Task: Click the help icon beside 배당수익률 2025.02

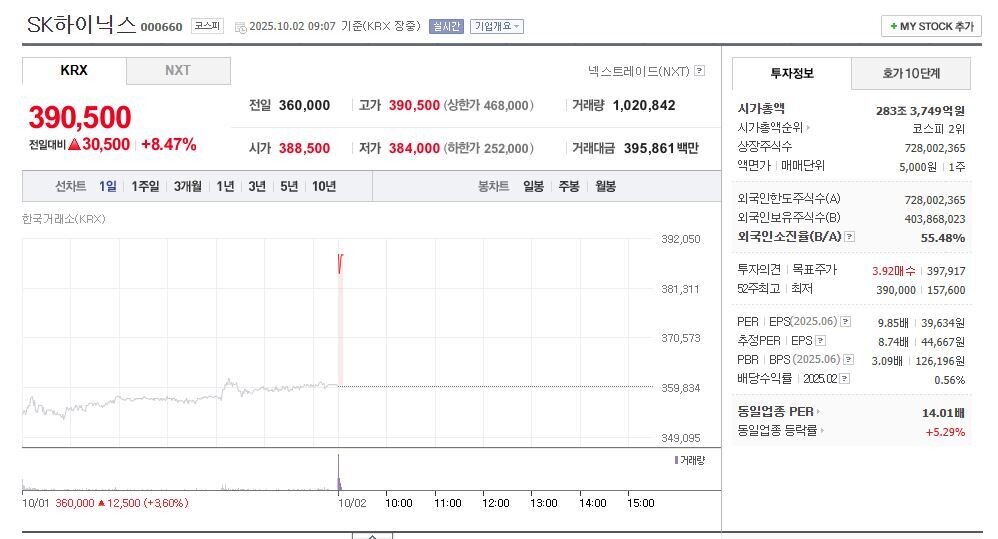Action: (845, 379)
